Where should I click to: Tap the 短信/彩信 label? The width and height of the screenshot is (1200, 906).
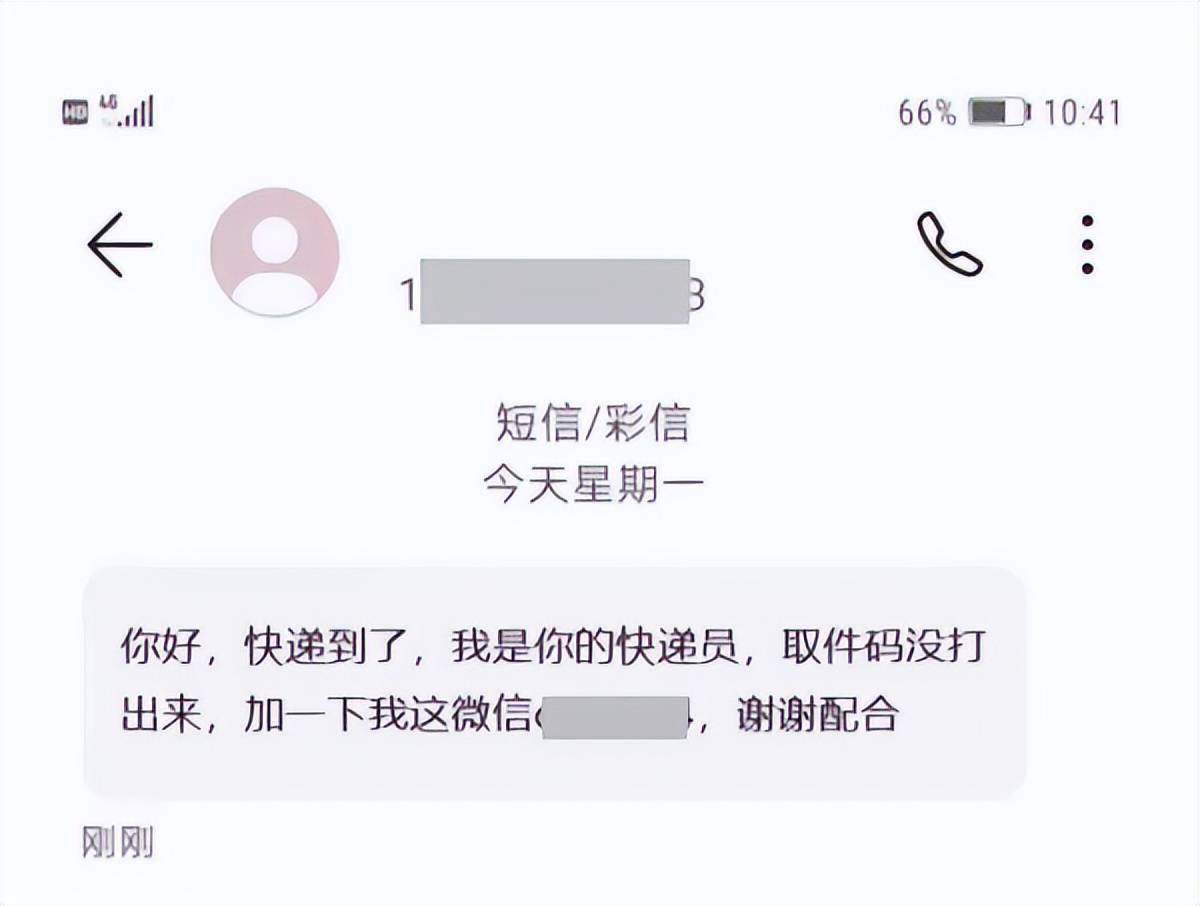(x=593, y=424)
